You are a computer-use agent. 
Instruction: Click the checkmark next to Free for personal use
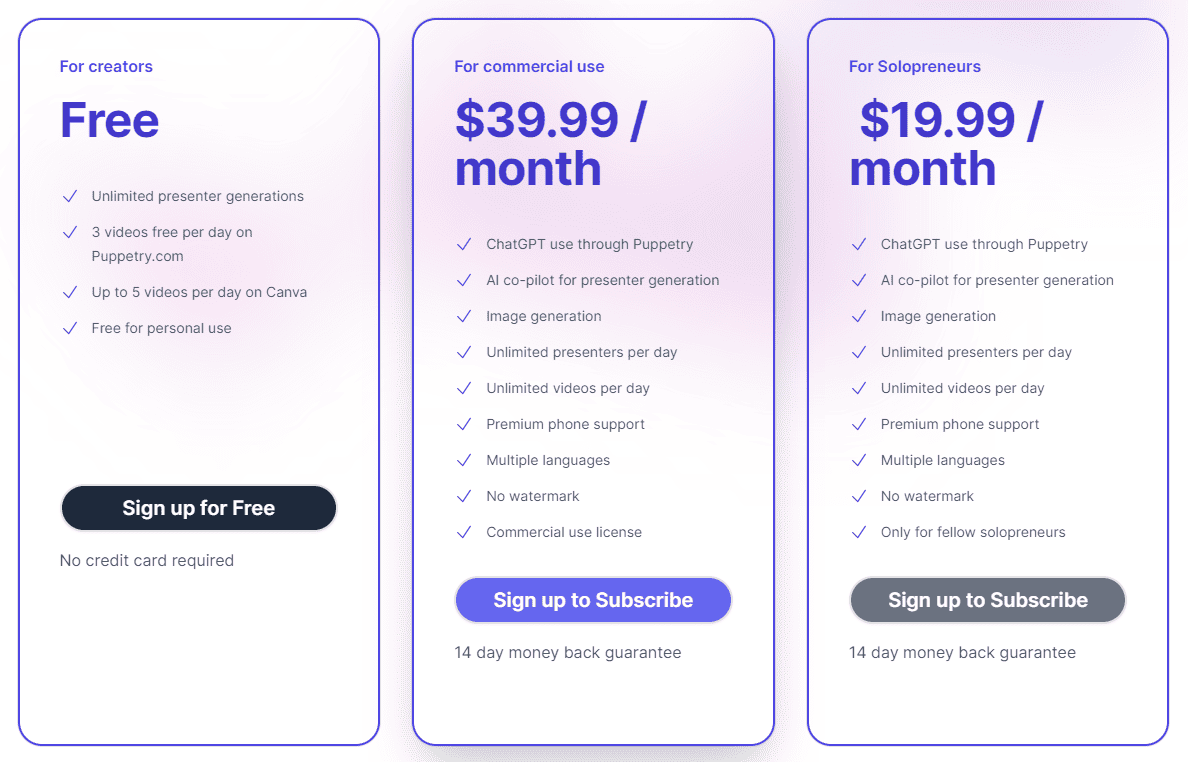coord(70,328)
